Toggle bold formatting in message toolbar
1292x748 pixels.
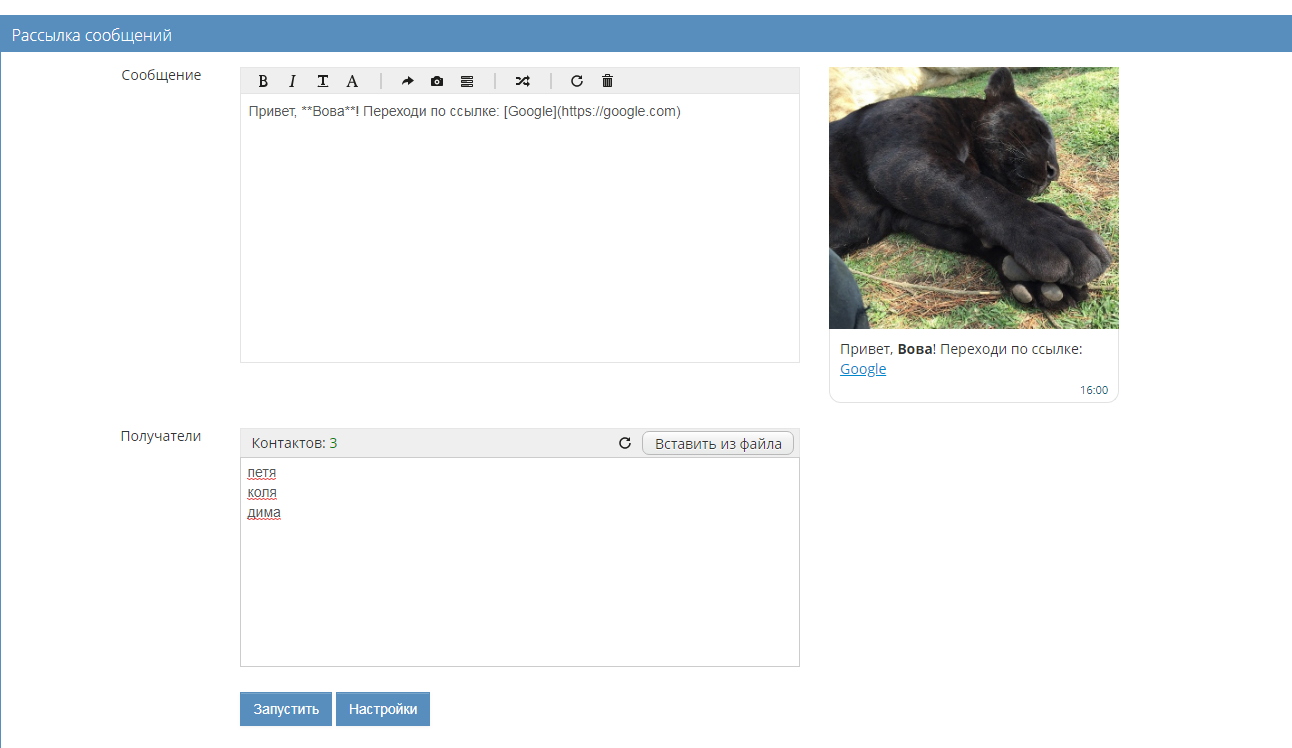(x=264, y=81)
